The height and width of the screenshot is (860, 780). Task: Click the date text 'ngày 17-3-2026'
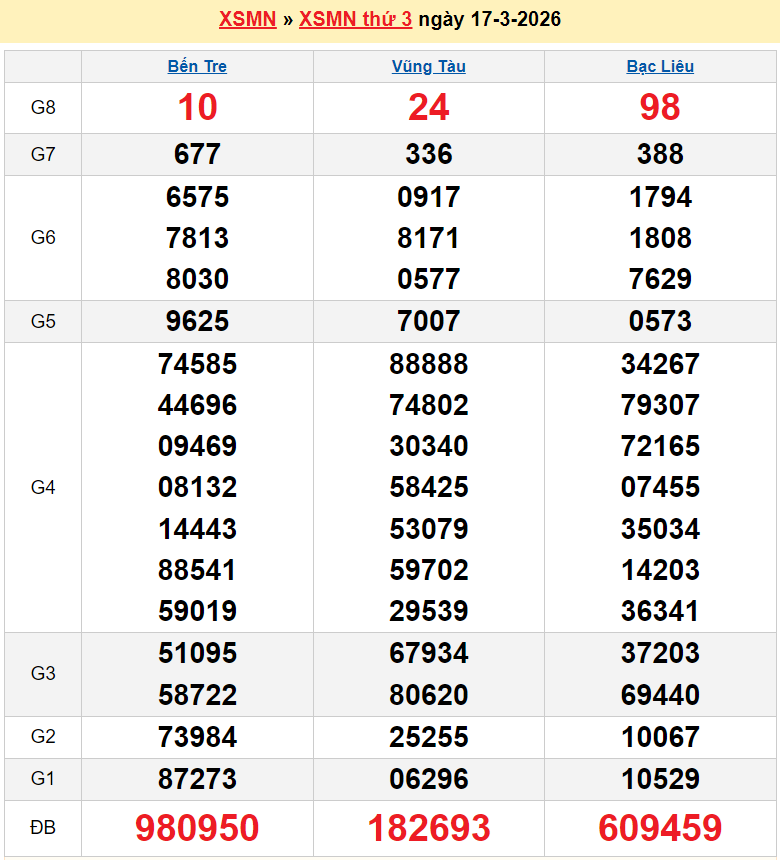point(489,20)
